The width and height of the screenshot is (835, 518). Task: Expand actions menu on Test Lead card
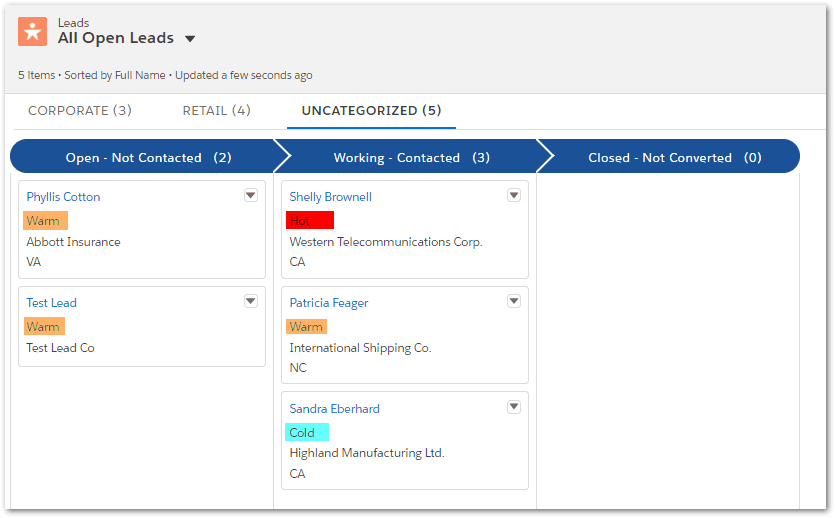pyautogui.click(x=251, y=302)
